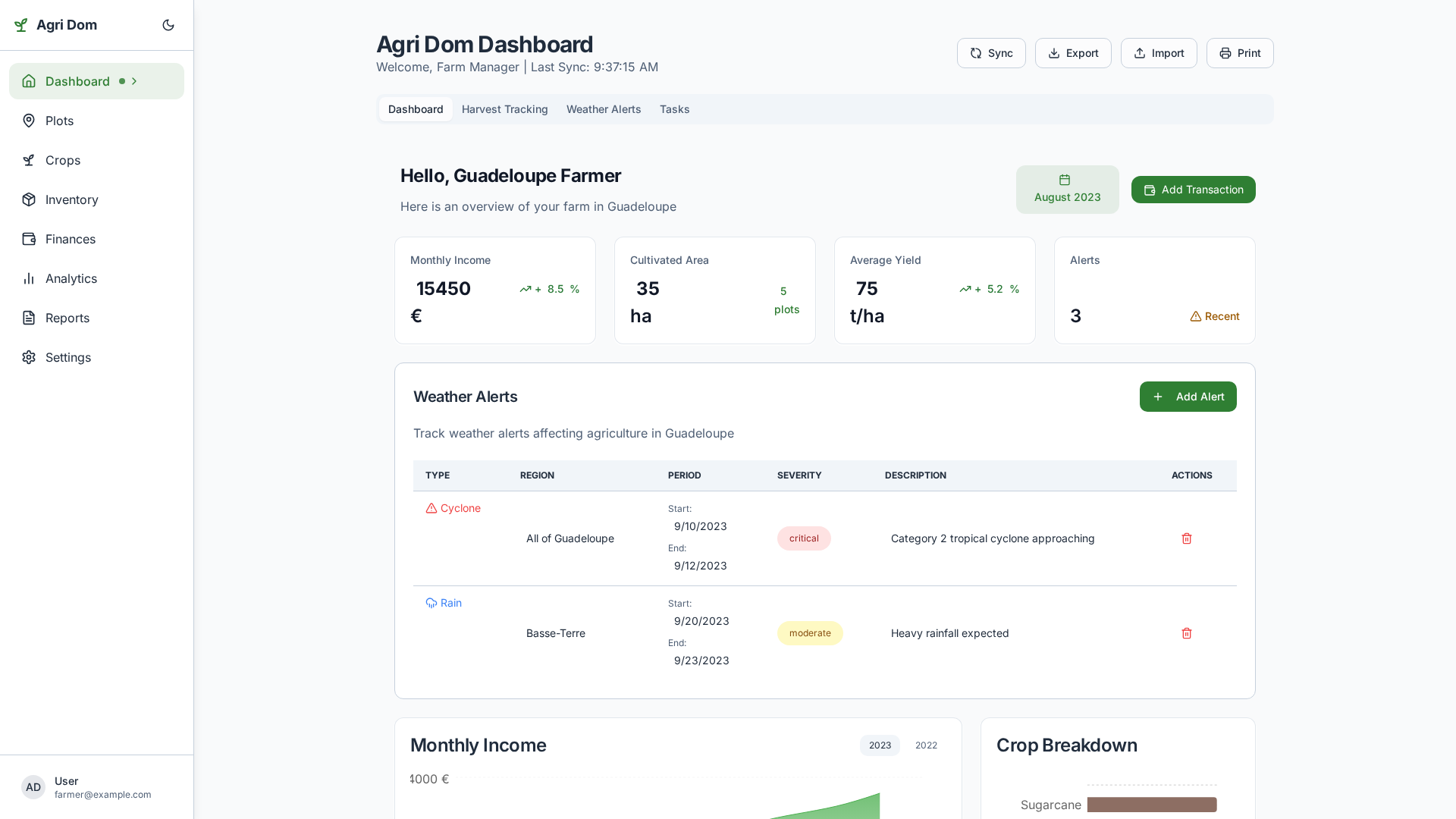The height and width of the screenshot is (819, 1456).
Task: Open Settings gear in sidebar
Action: coord(96,357)
